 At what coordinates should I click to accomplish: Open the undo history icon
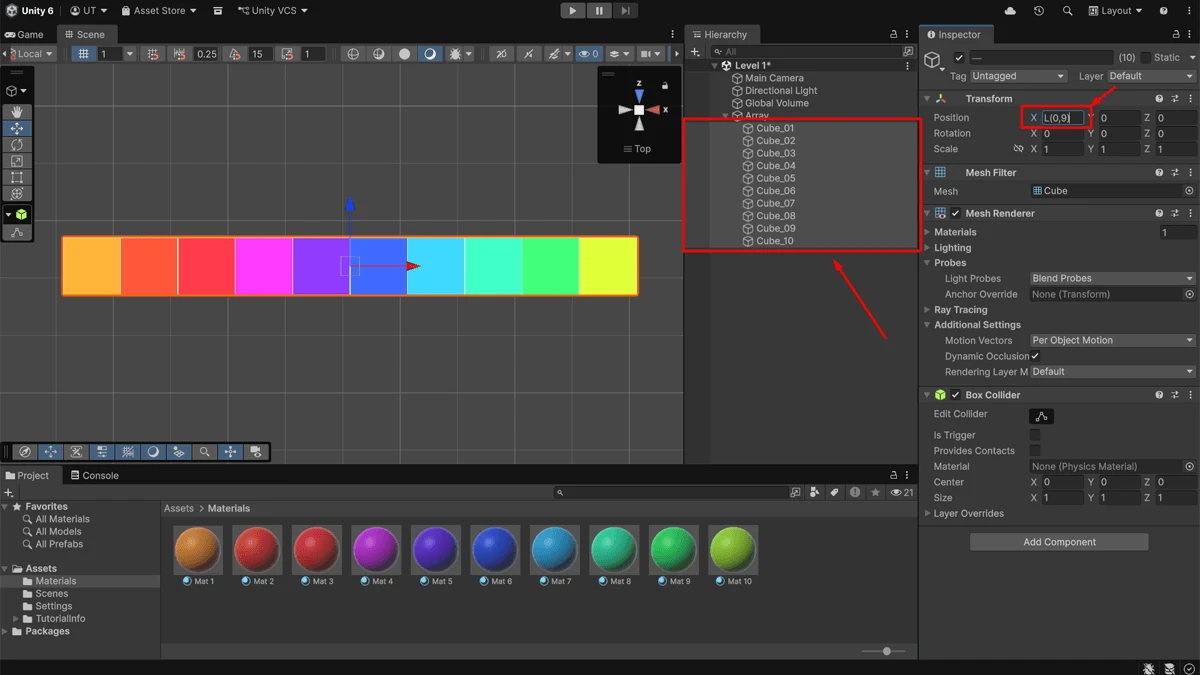pos(1039,11)
